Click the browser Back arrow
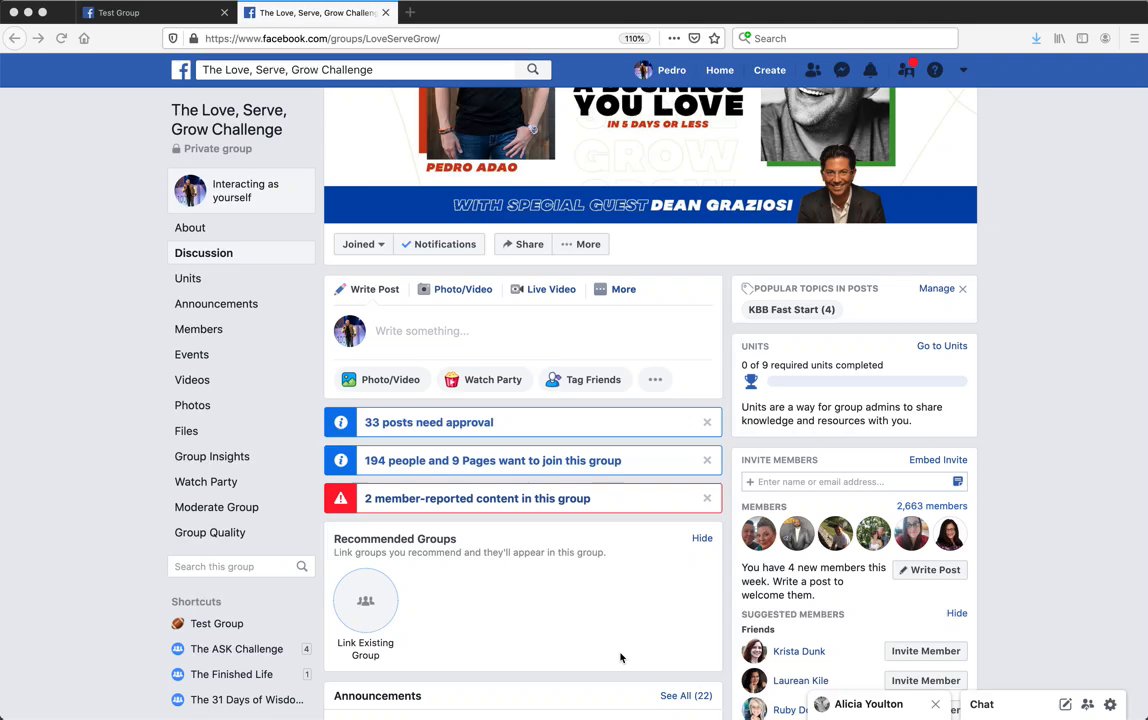Image resolution: width=1148 pixels, height=720 pixels. (15, 38)
